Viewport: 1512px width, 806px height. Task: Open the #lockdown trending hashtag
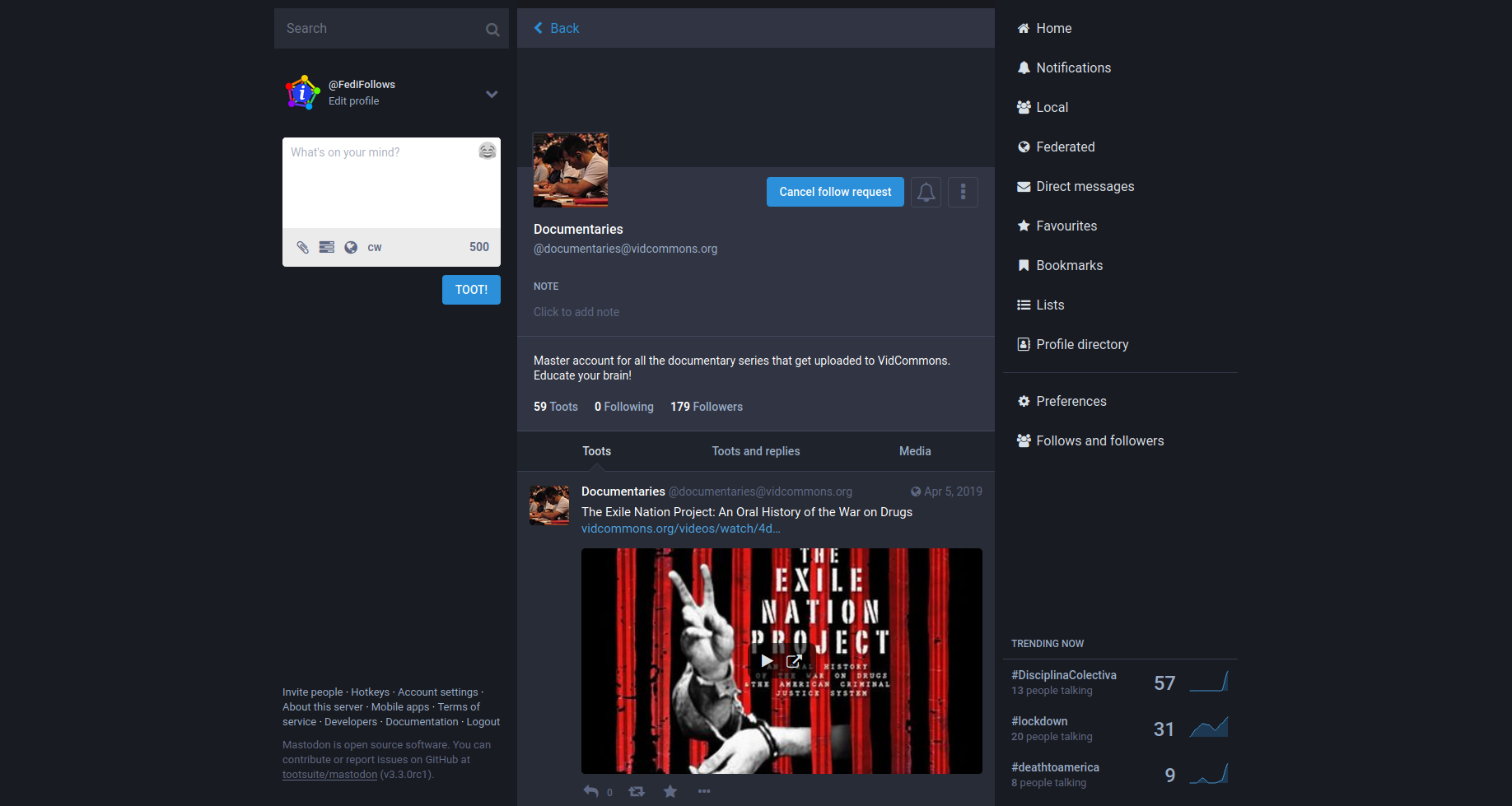click(1039, 721)
